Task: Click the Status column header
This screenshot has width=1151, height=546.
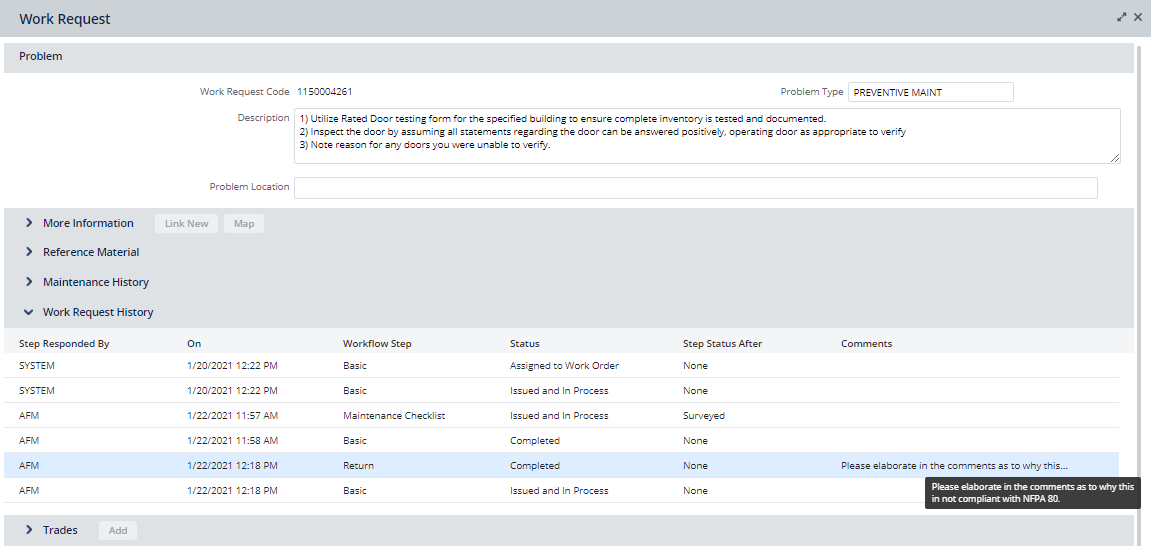Action: pyautogui.click(x=524, y=343)
